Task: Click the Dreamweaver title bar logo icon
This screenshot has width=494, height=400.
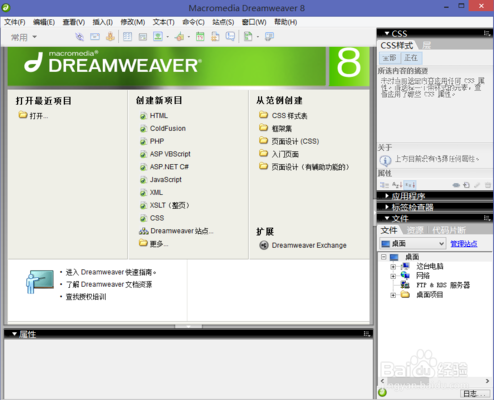Action: (6, 7)
